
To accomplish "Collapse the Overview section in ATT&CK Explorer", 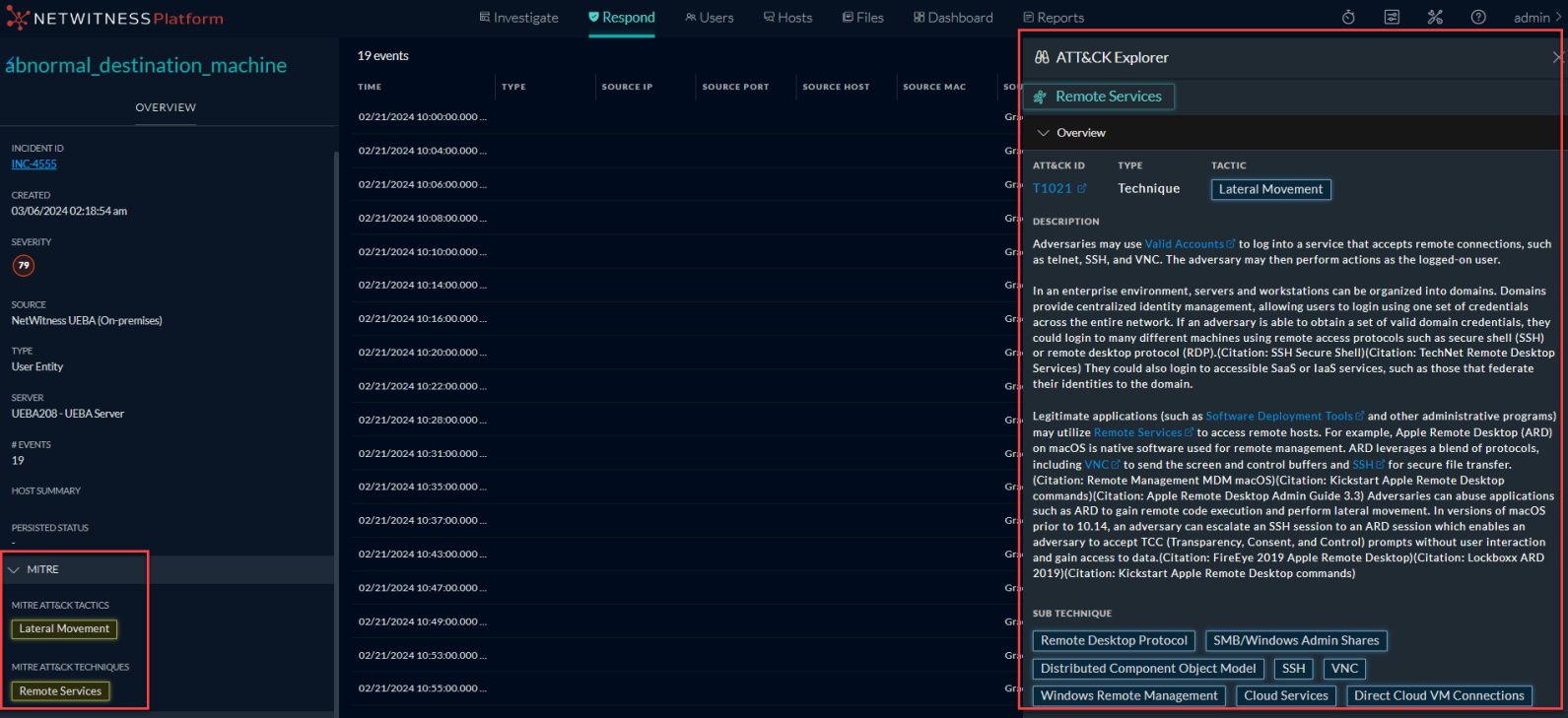I will 1043,133.
